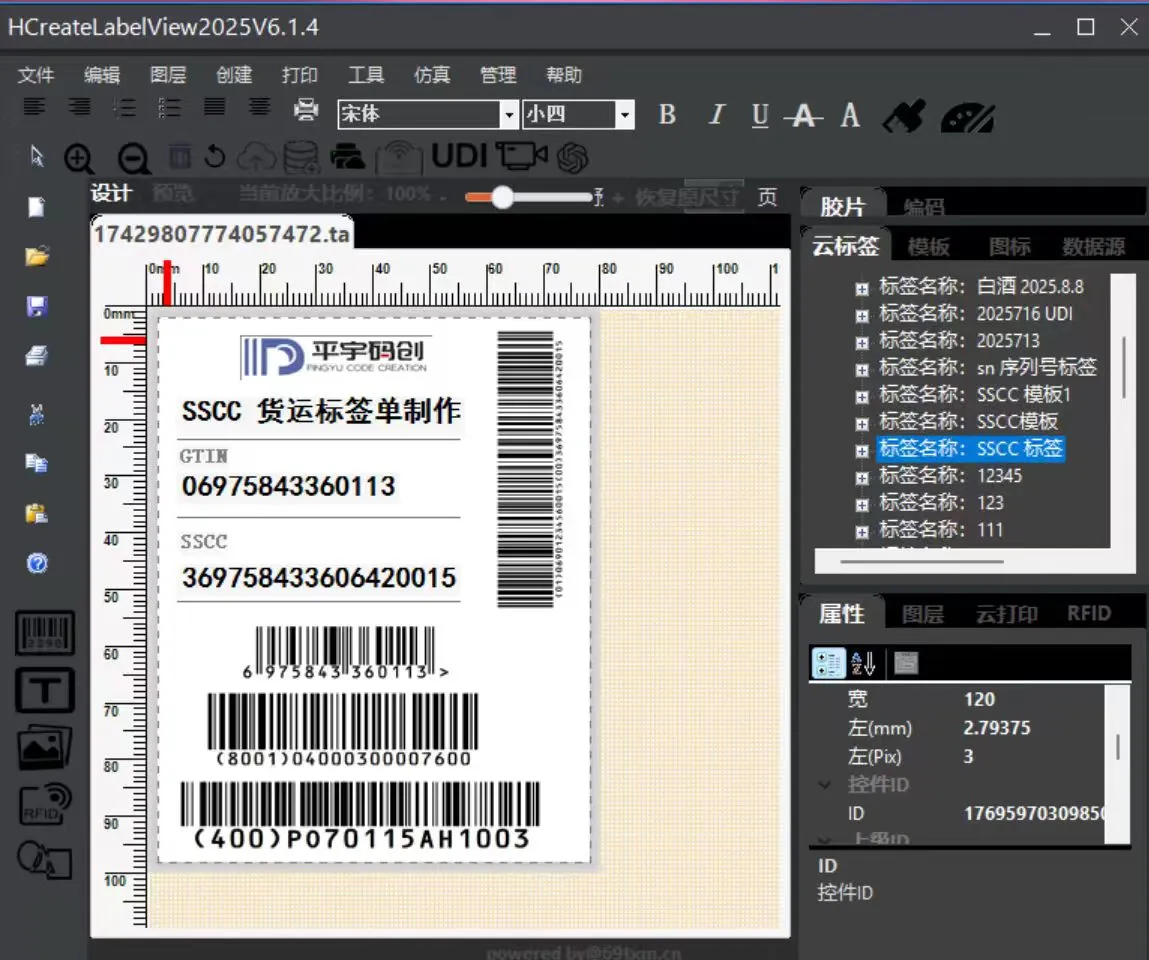The height and width of the screenshot is (960, 1149).
Task: Click the paste clipboard icon in sidebar
Action: pyautogui.click(x=37, y=513)
